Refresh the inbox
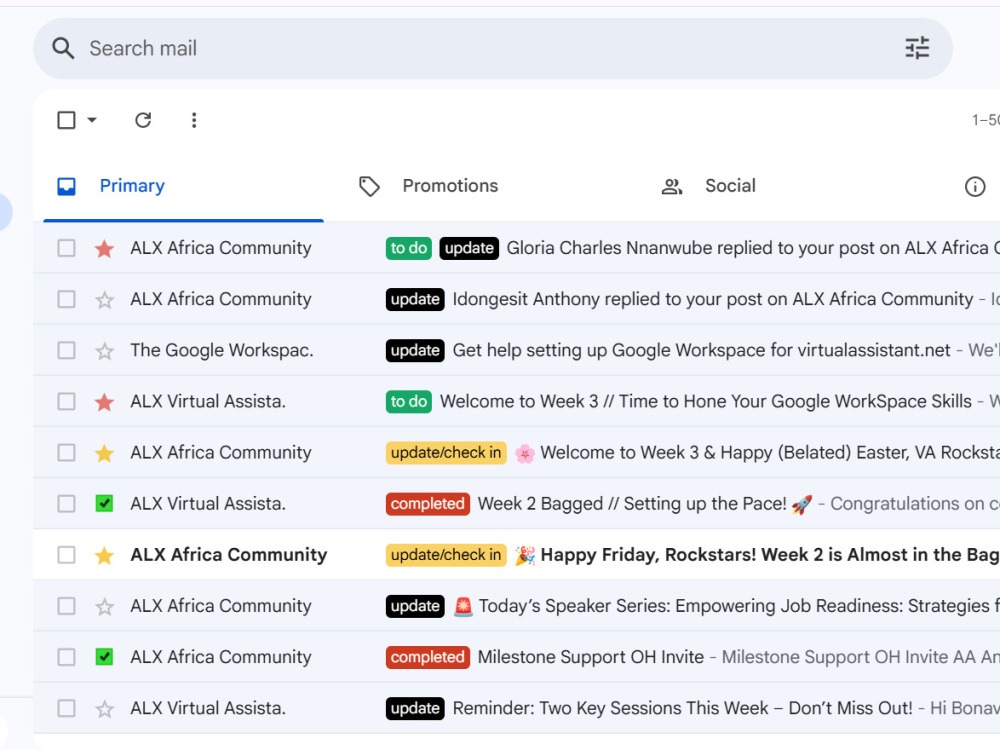The image size is (1000, 750). pos(143,120)
